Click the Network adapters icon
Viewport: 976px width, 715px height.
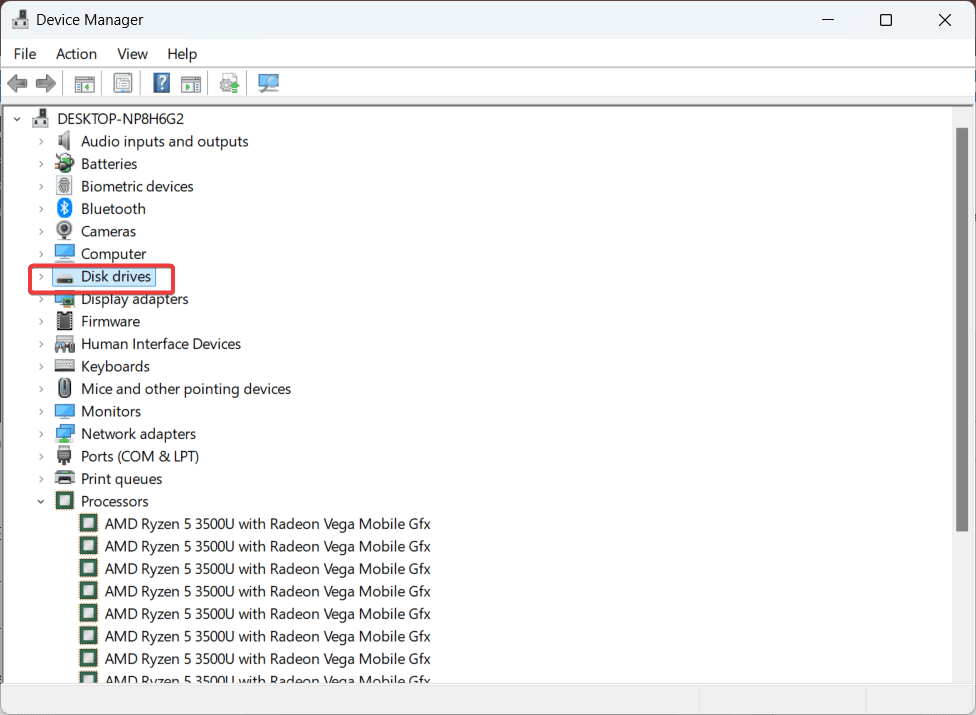65,433
